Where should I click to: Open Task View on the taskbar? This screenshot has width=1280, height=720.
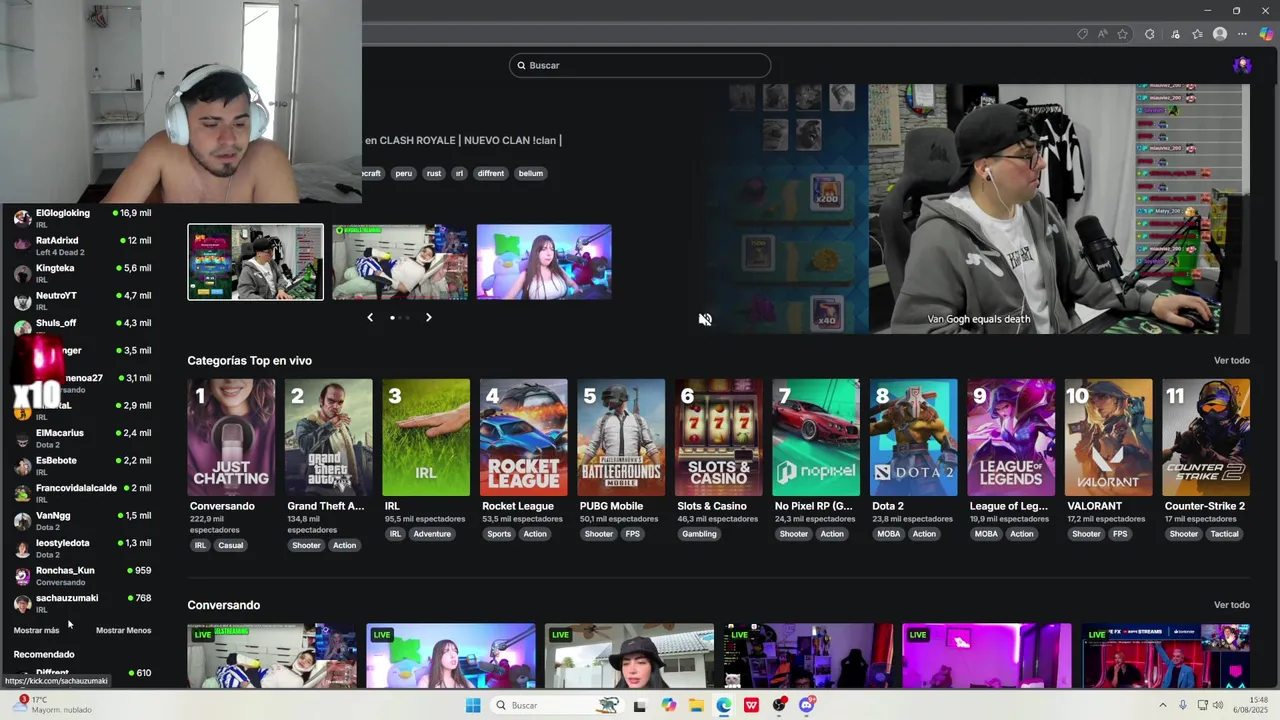640,705
